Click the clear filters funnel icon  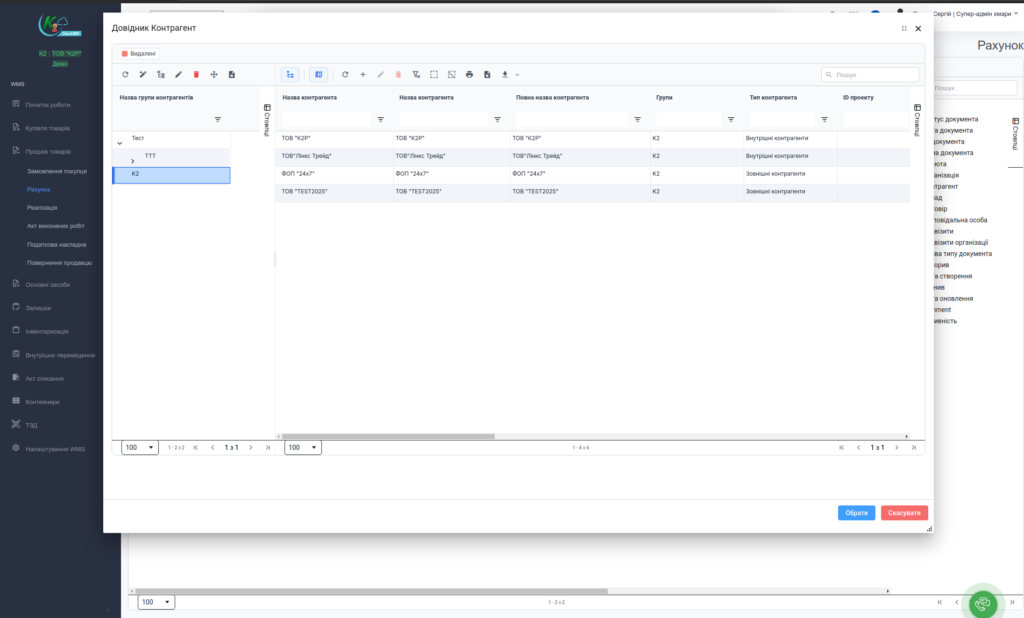pos(416,74)
